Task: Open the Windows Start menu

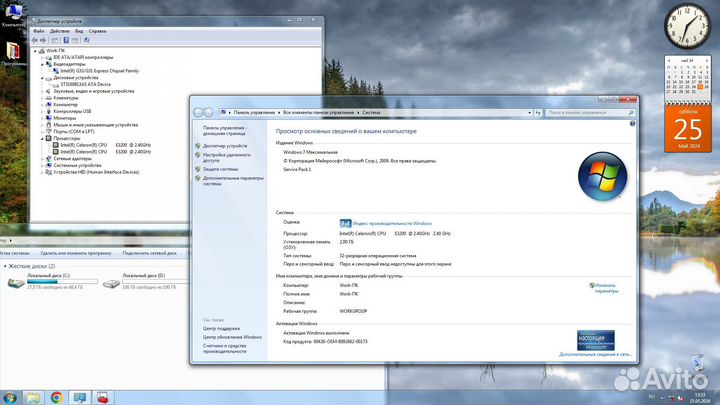Action: pyautogui.click(x=10, y=398)
